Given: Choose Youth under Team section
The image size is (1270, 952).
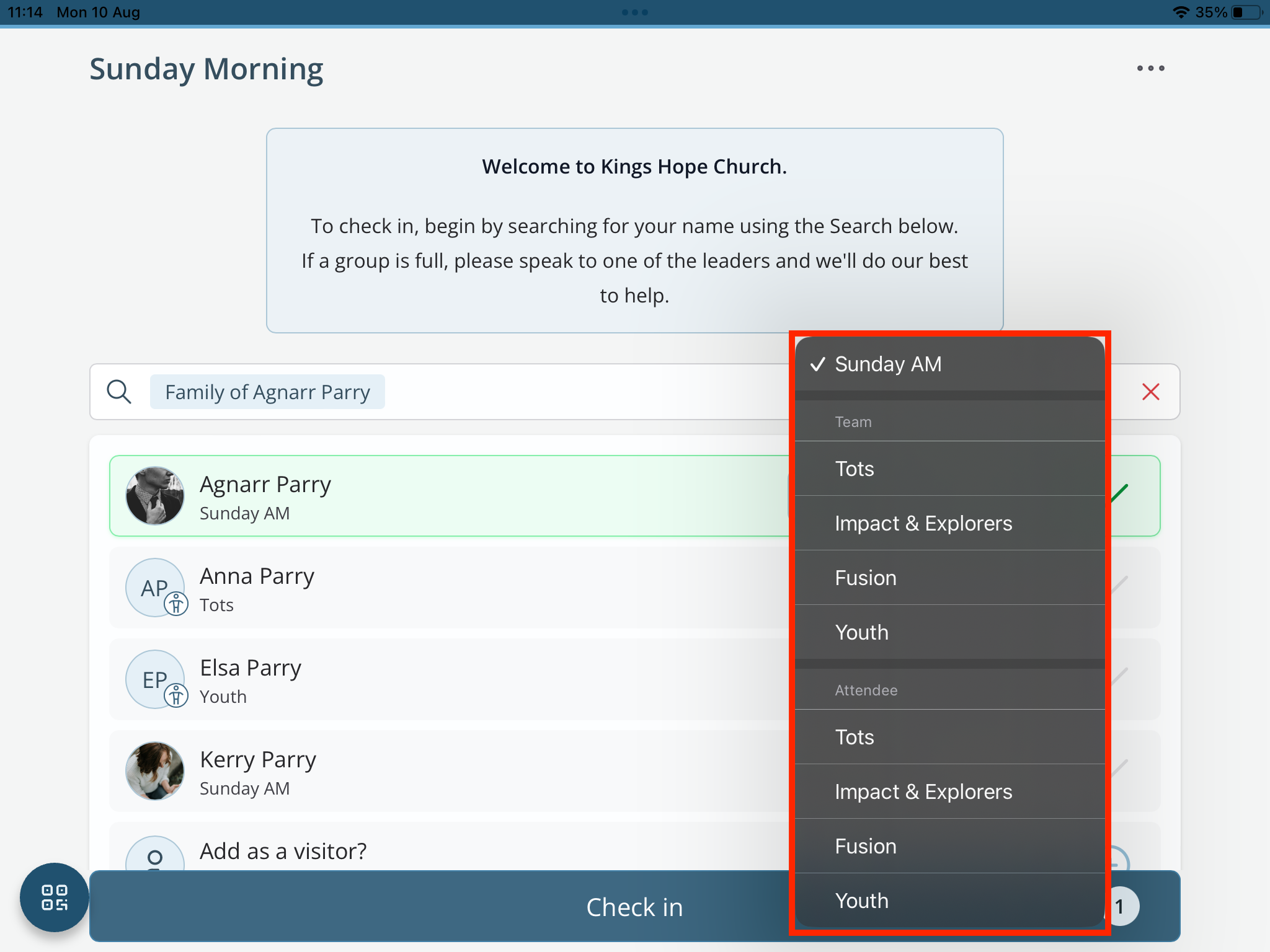Looking at the screenshot, I should pos(950,632).
